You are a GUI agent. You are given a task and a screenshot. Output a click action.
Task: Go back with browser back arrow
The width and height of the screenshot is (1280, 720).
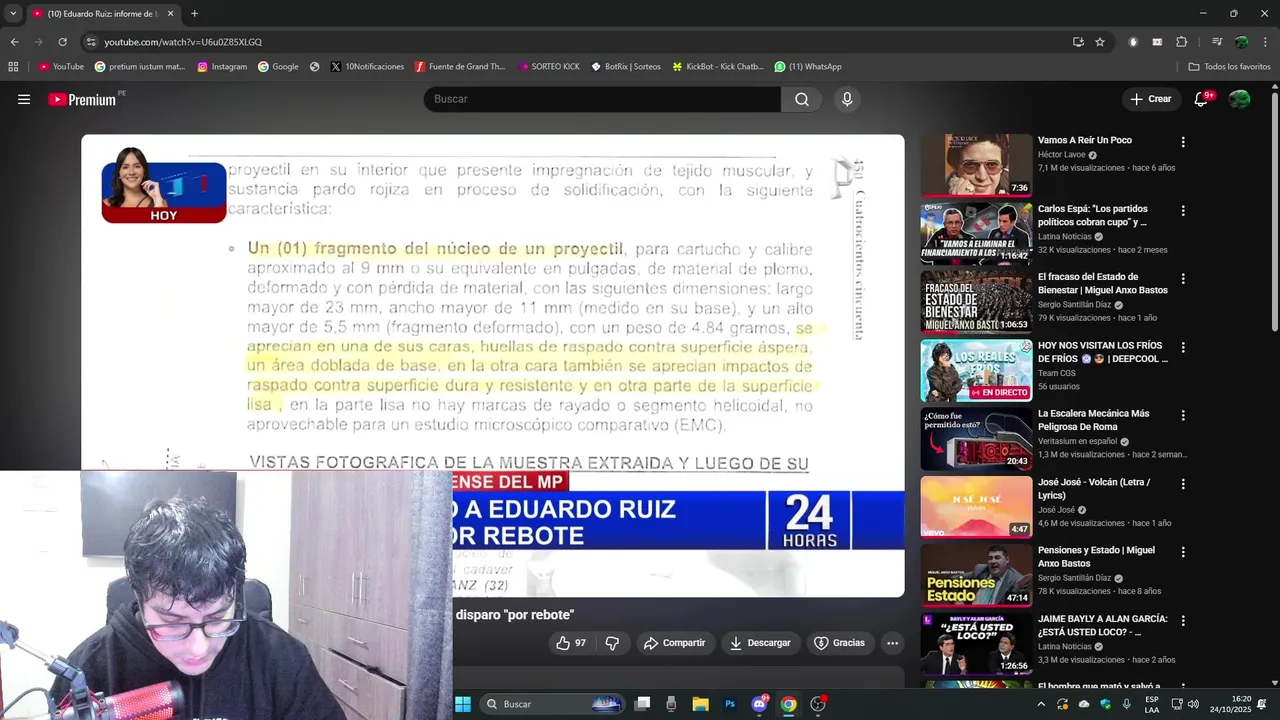[x=14, y=42]
